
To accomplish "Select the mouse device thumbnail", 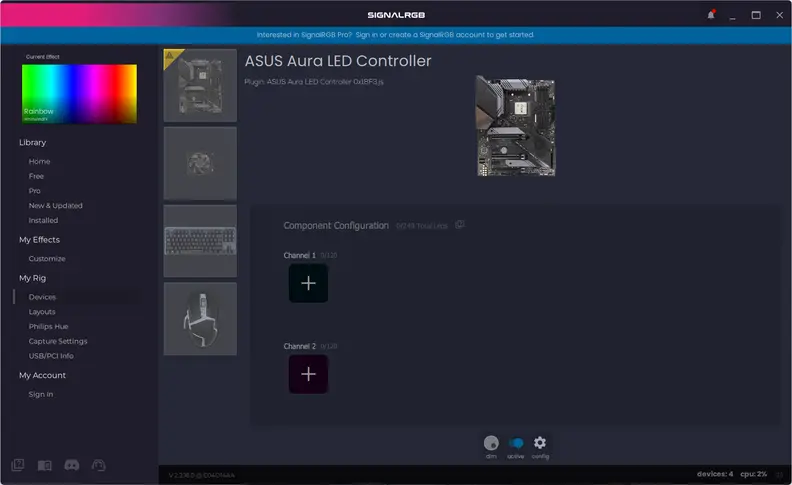I will coord(200,319).
